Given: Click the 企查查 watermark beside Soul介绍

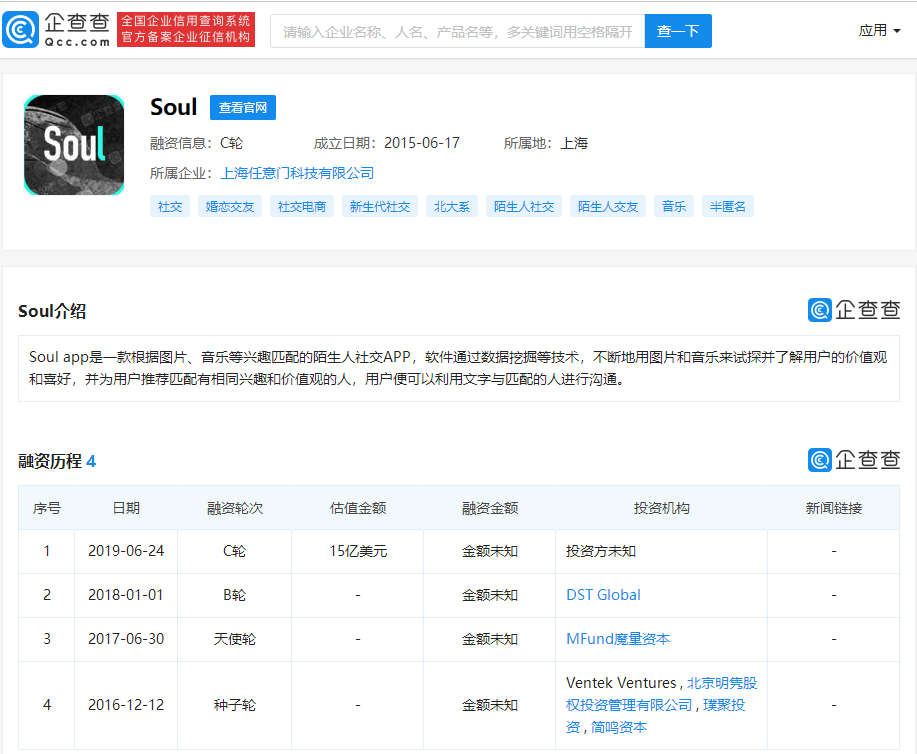Looking at the screenshot, I should [x=855, y=310].
